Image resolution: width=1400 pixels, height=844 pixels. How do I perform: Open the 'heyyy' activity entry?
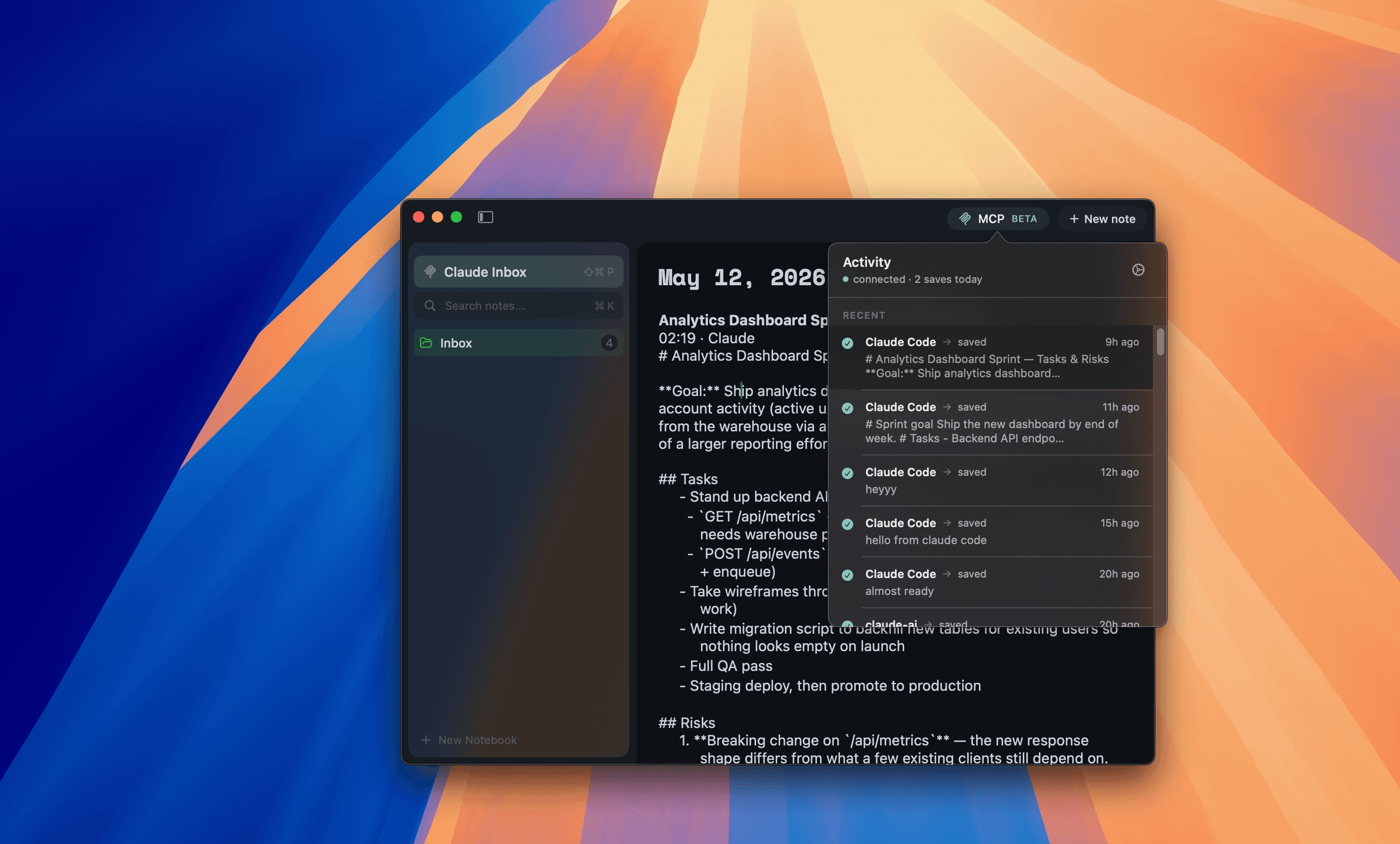pos(990,480)
